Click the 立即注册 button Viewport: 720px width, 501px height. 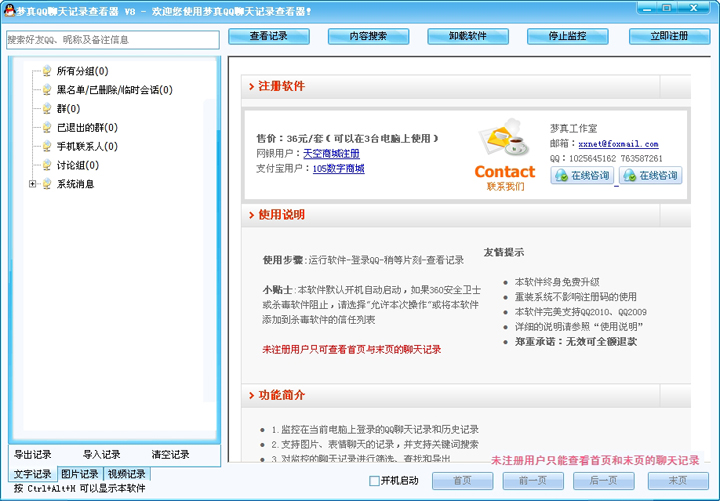669,36
